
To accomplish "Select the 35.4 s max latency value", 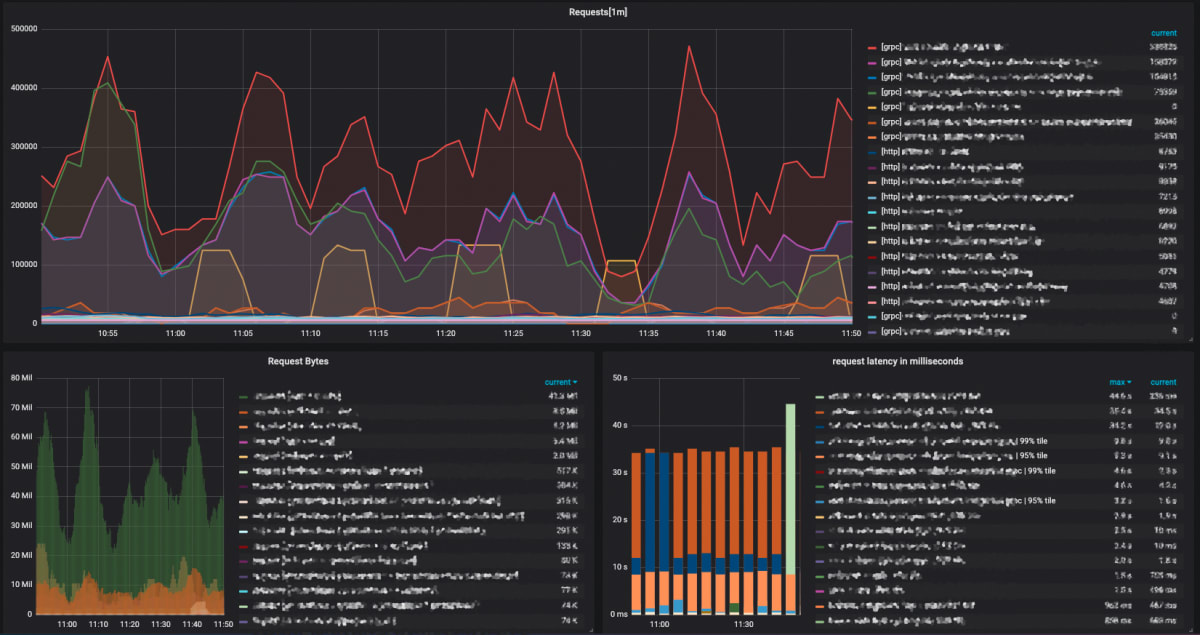I will (x=1119, y=412).
